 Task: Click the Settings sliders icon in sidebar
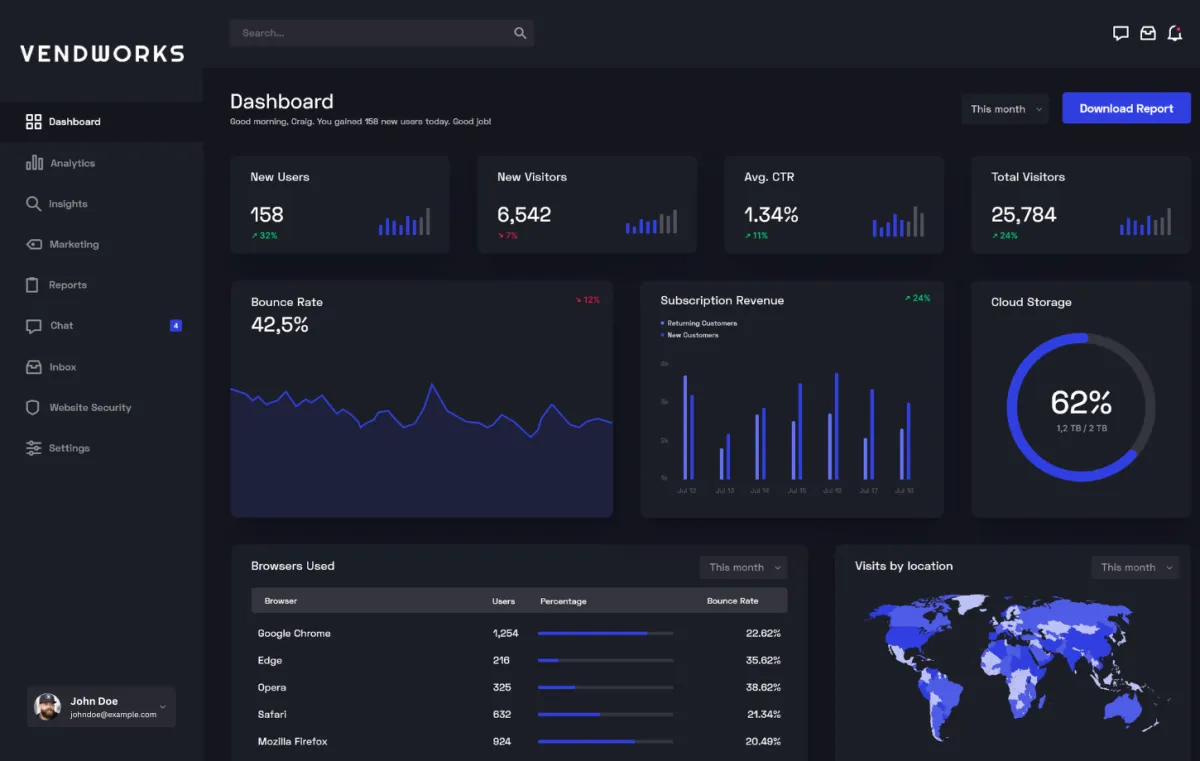click(x=33, y=448)
